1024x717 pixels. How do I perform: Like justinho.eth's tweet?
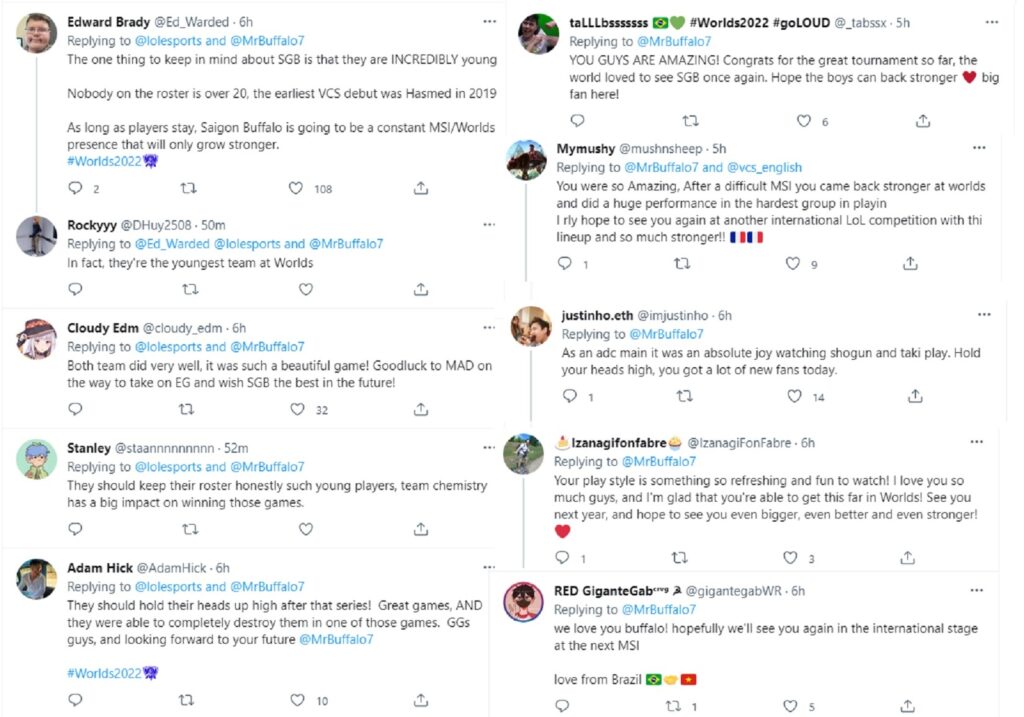point(793,396)
